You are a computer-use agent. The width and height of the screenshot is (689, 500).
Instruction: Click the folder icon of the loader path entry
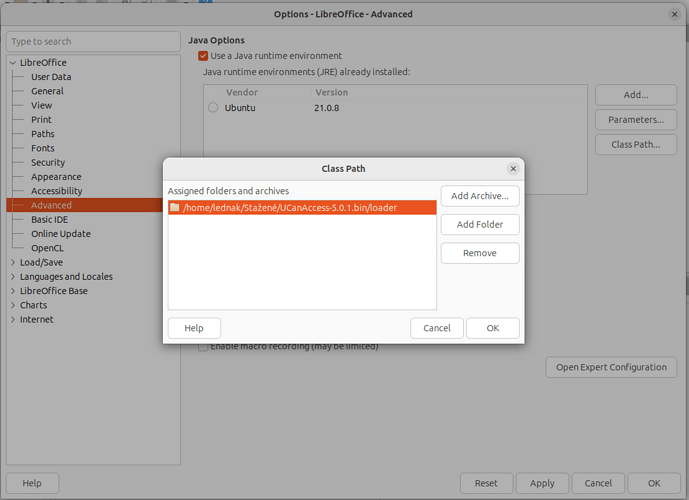[x=175, y=208]
